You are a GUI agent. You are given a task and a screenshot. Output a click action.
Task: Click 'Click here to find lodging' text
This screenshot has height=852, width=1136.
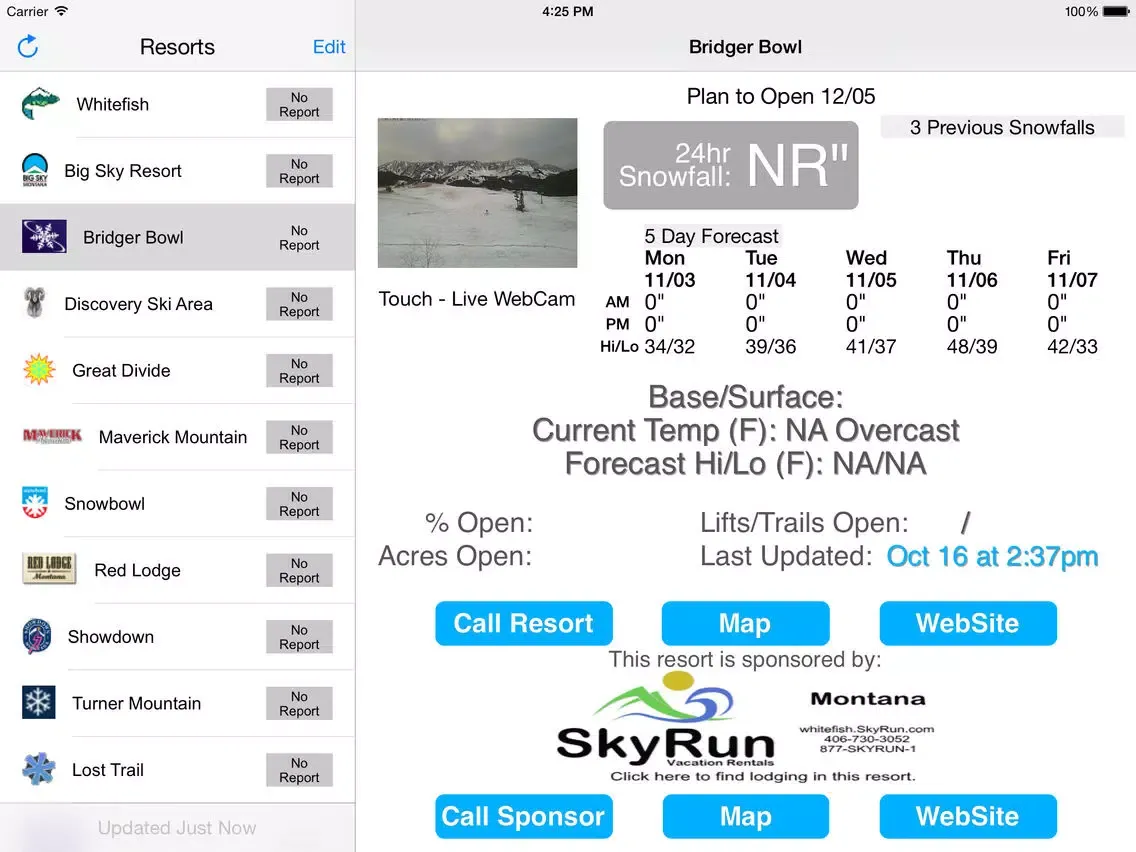(x=763, y=776)
